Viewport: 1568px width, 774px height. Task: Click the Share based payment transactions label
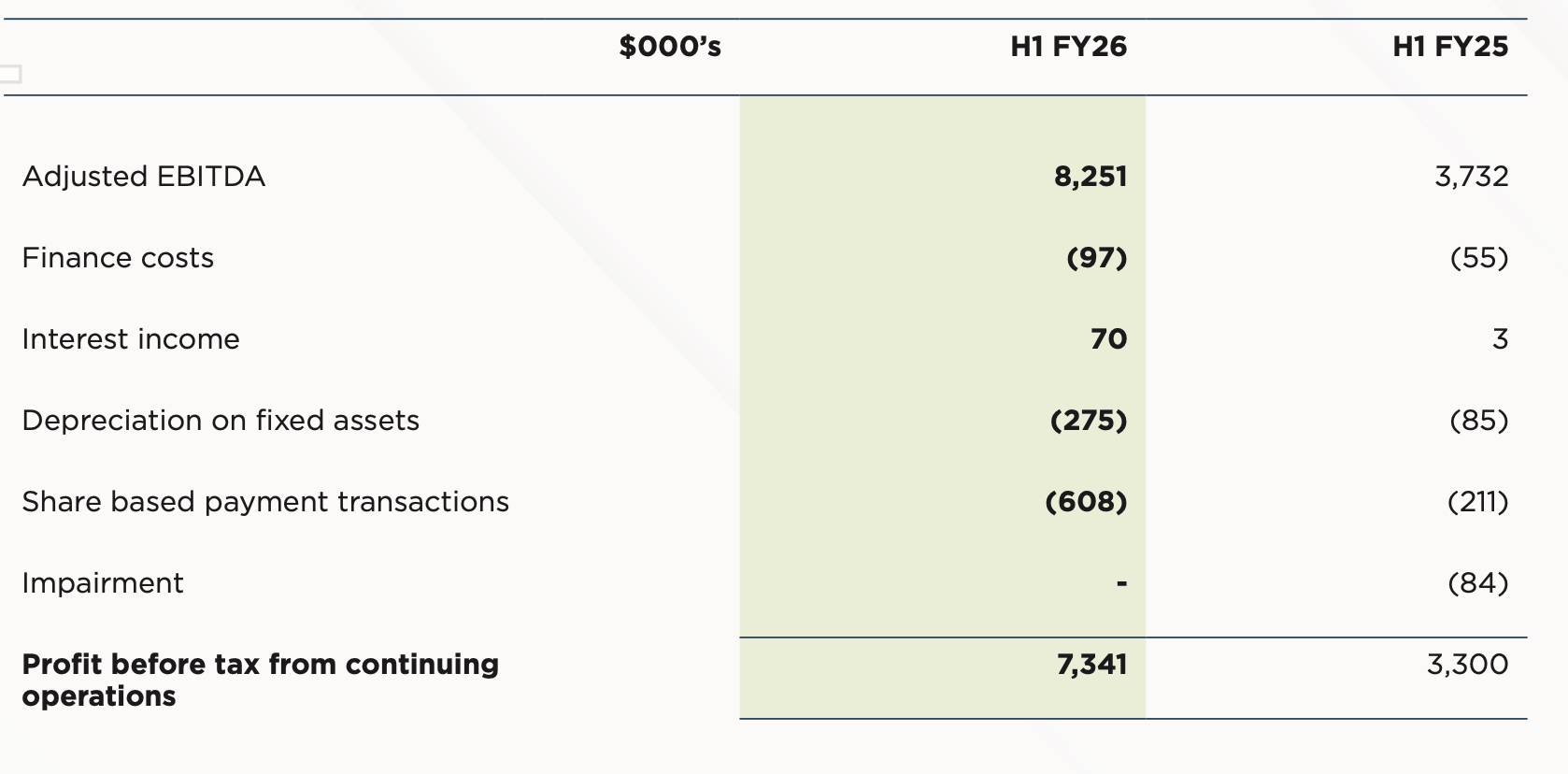(265, 502)
